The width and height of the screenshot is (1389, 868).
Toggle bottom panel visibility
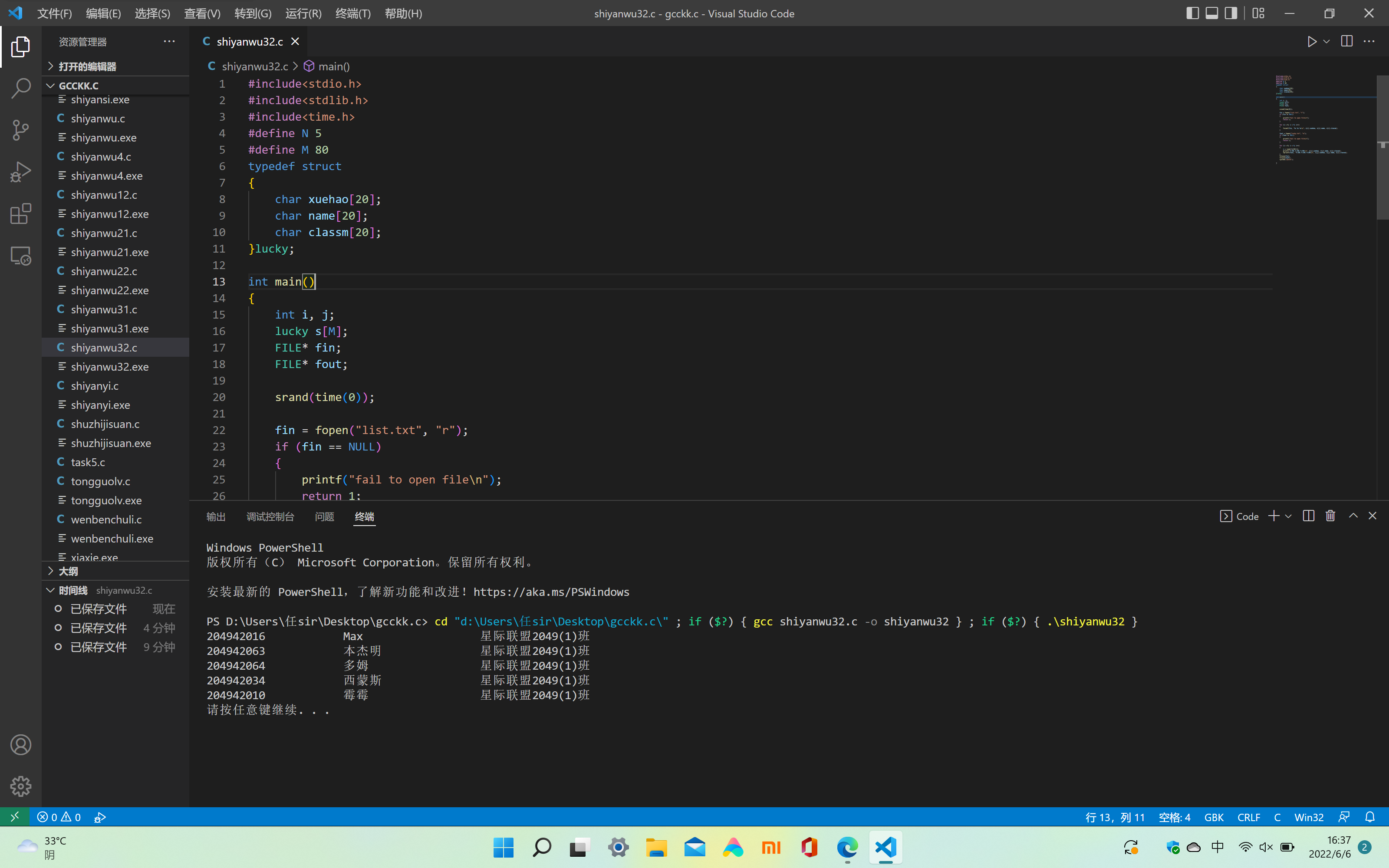[1211, 13]
